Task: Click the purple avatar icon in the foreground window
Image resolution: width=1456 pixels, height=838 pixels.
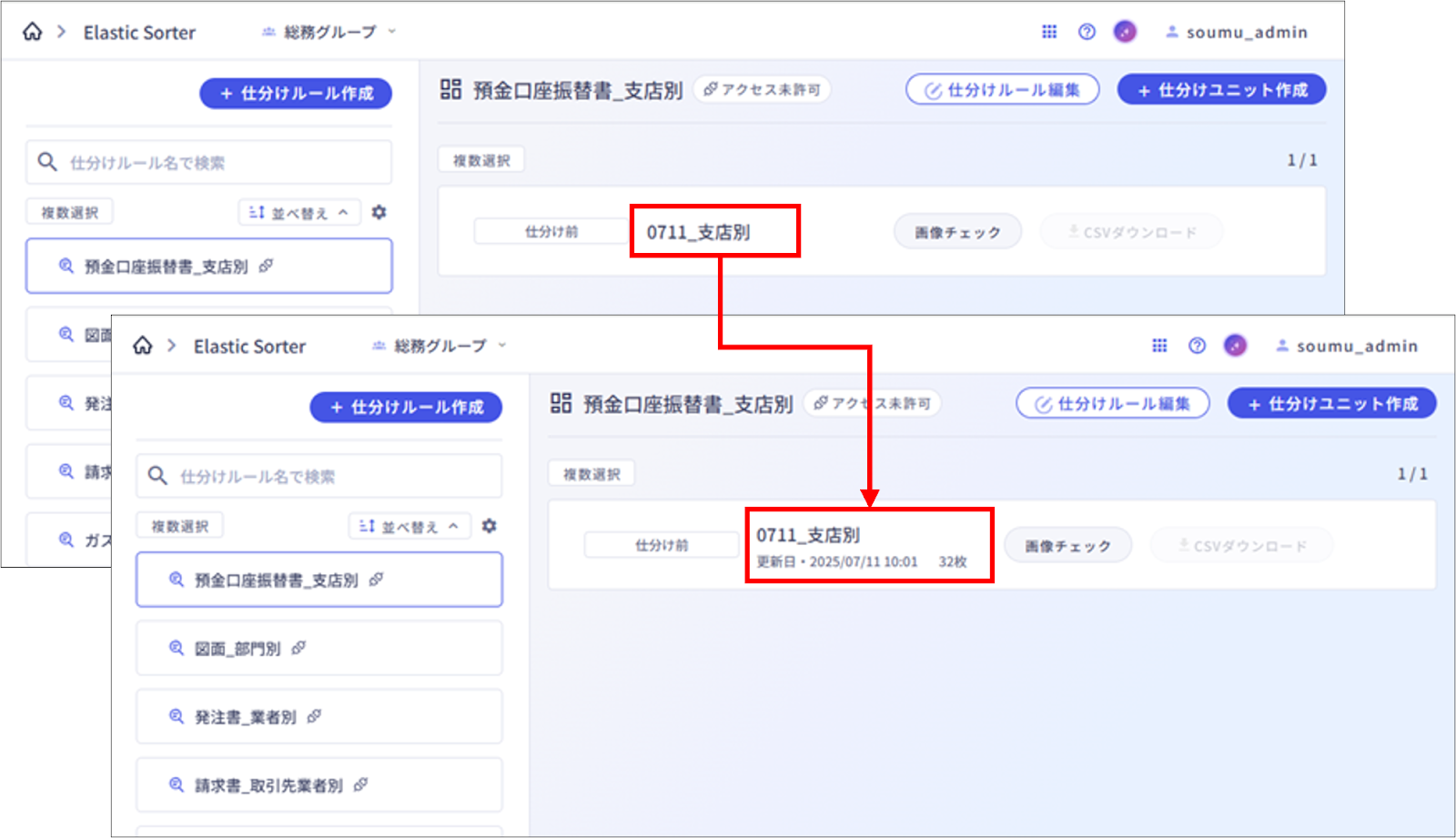Action: pos(1235,346)
